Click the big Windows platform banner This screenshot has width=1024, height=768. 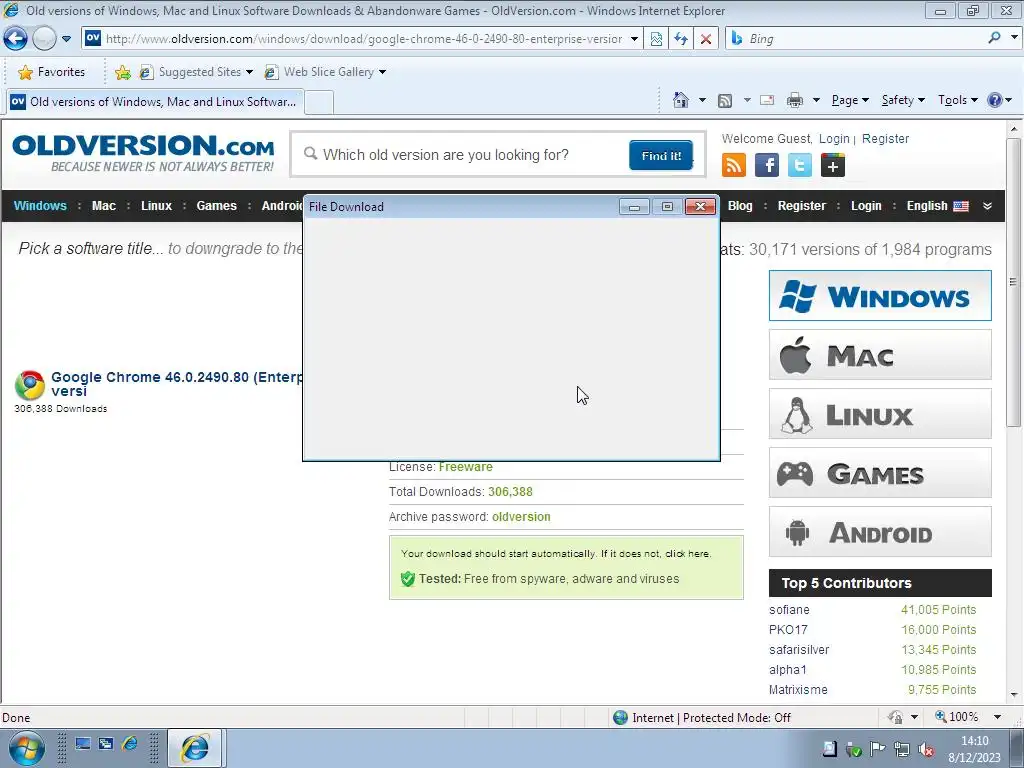[880, 296]
